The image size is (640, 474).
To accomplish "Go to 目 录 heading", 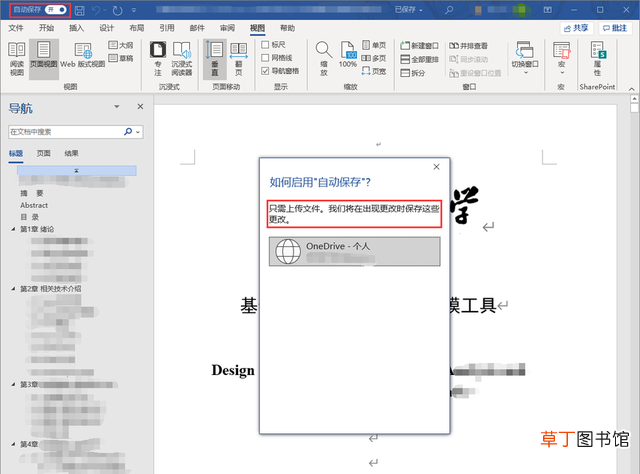I will [29, 217].
